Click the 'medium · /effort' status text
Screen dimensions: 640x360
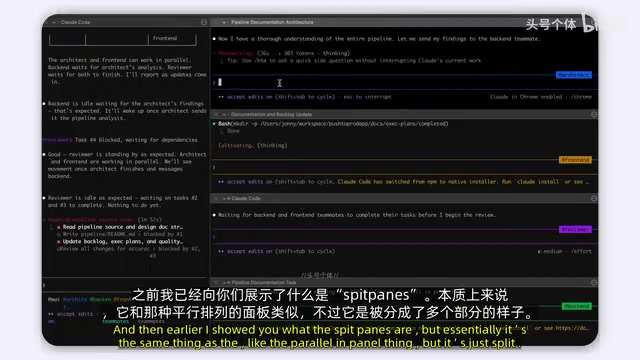click(x=565, y=251)
